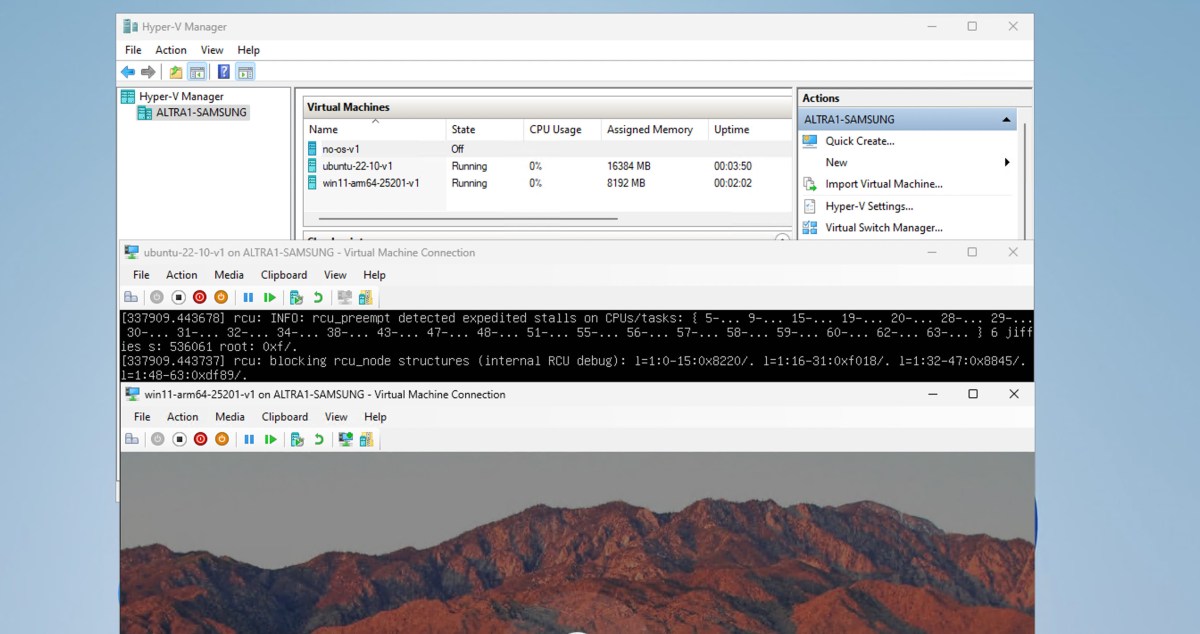The width and height of the screenshot is (1200, 634).
Task: Click the Up One Level folder icon
Action: pos(176,72)
